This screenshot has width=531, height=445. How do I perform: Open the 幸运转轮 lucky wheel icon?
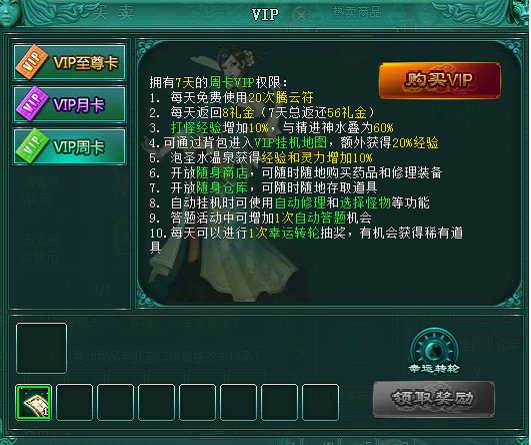pos(434,351)
